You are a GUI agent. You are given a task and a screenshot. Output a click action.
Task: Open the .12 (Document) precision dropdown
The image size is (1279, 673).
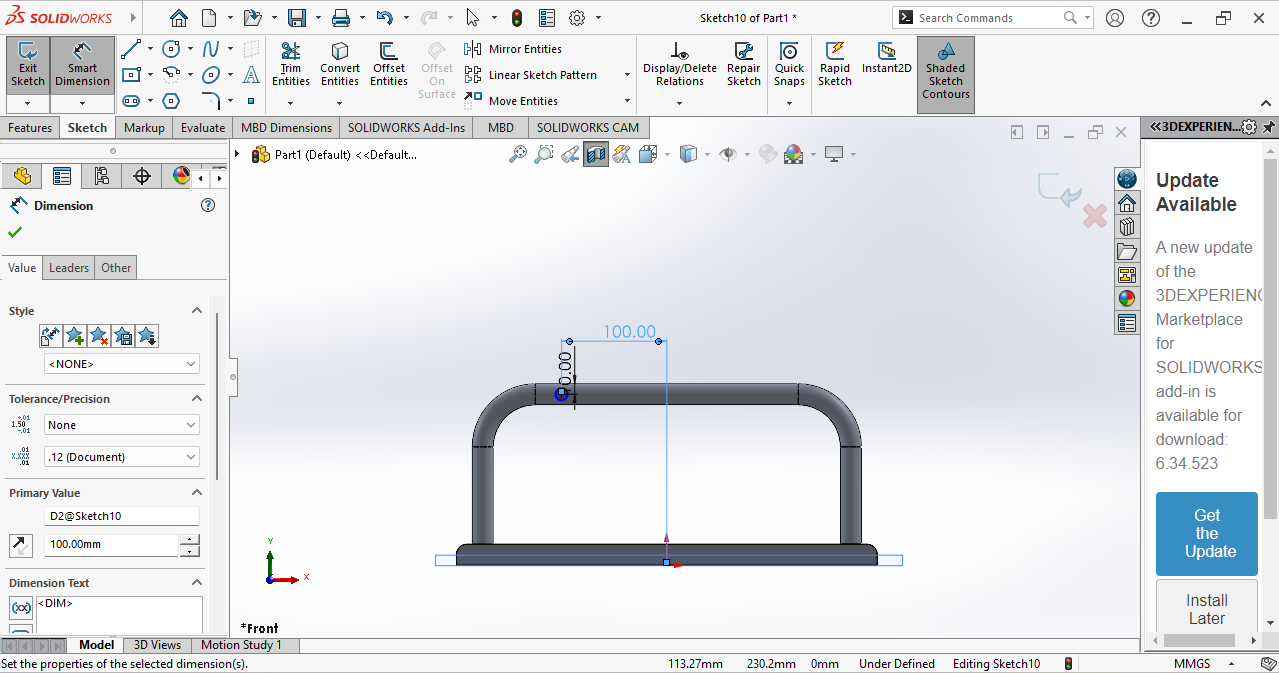click(122, 457)
